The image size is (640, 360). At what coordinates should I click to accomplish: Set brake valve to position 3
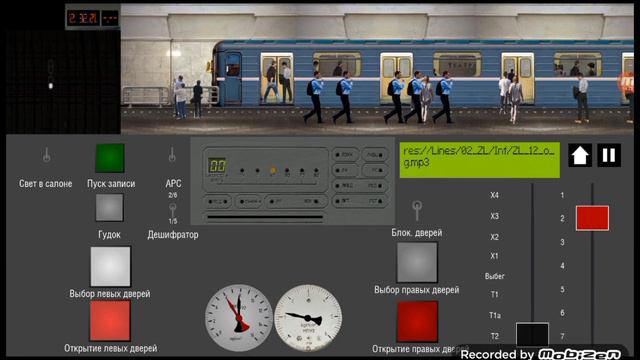pos(562,242)
